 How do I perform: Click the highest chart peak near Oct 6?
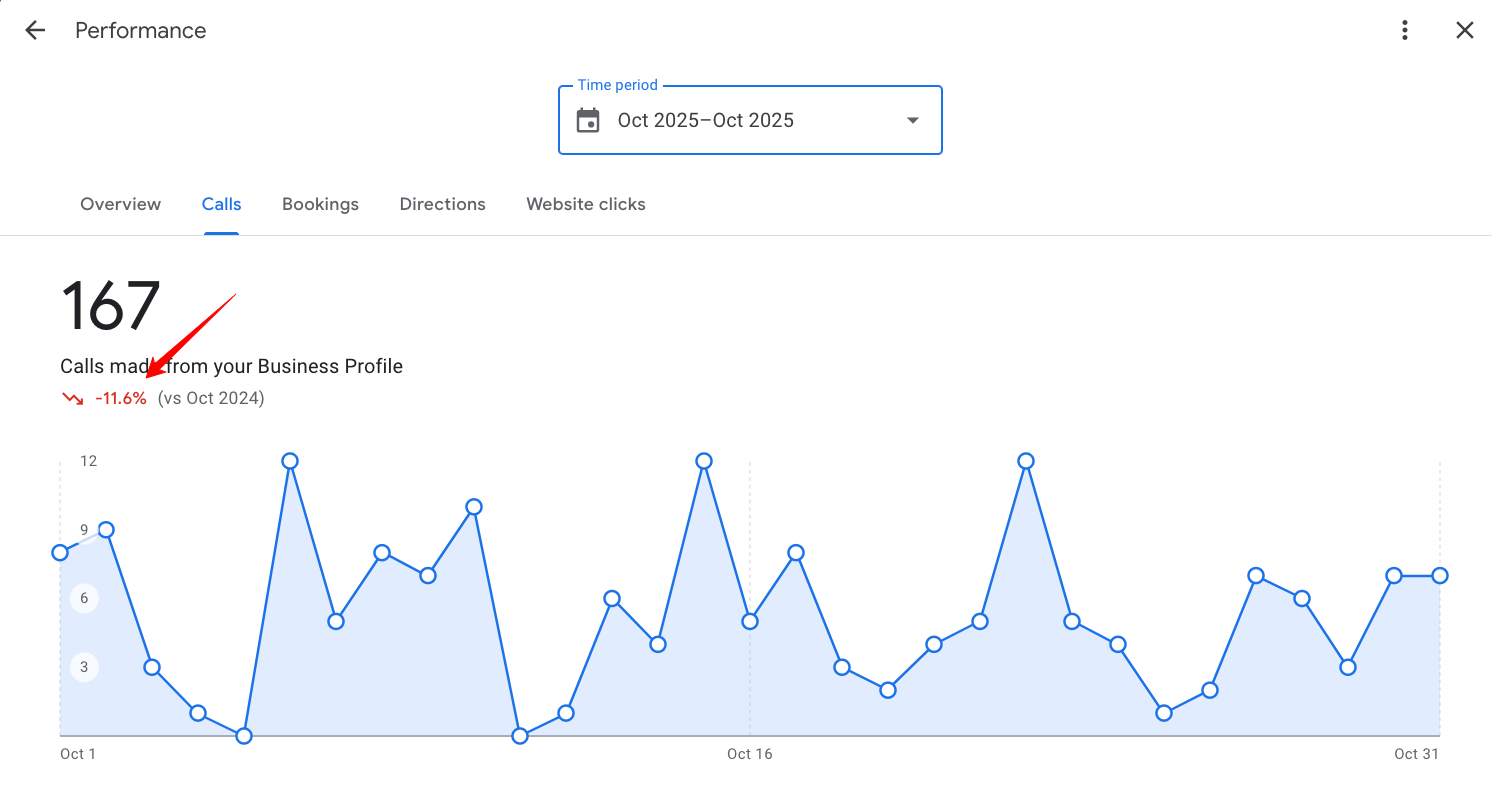click(x=289, y=461)
